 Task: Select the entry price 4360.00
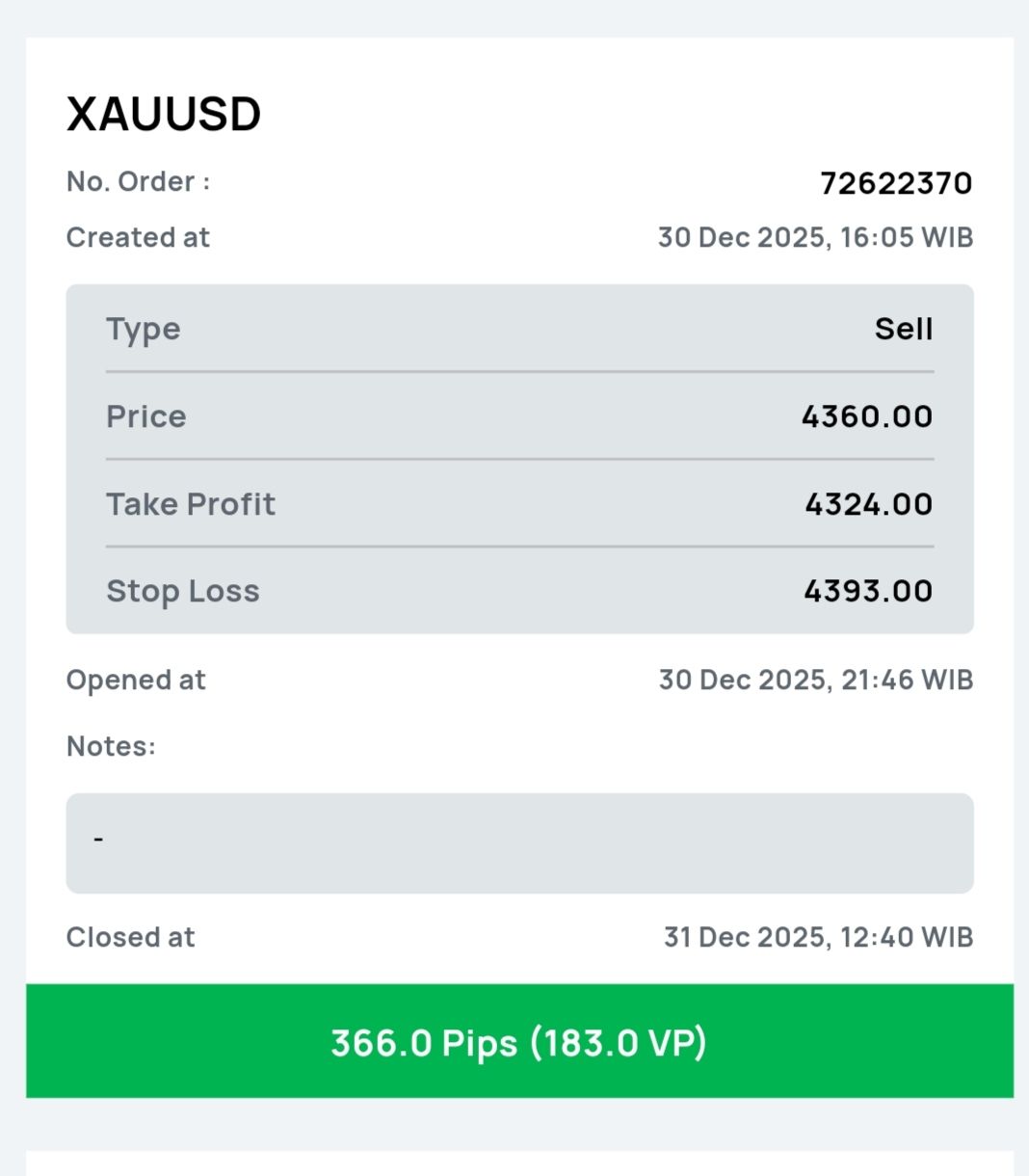[x=866, y=416]
